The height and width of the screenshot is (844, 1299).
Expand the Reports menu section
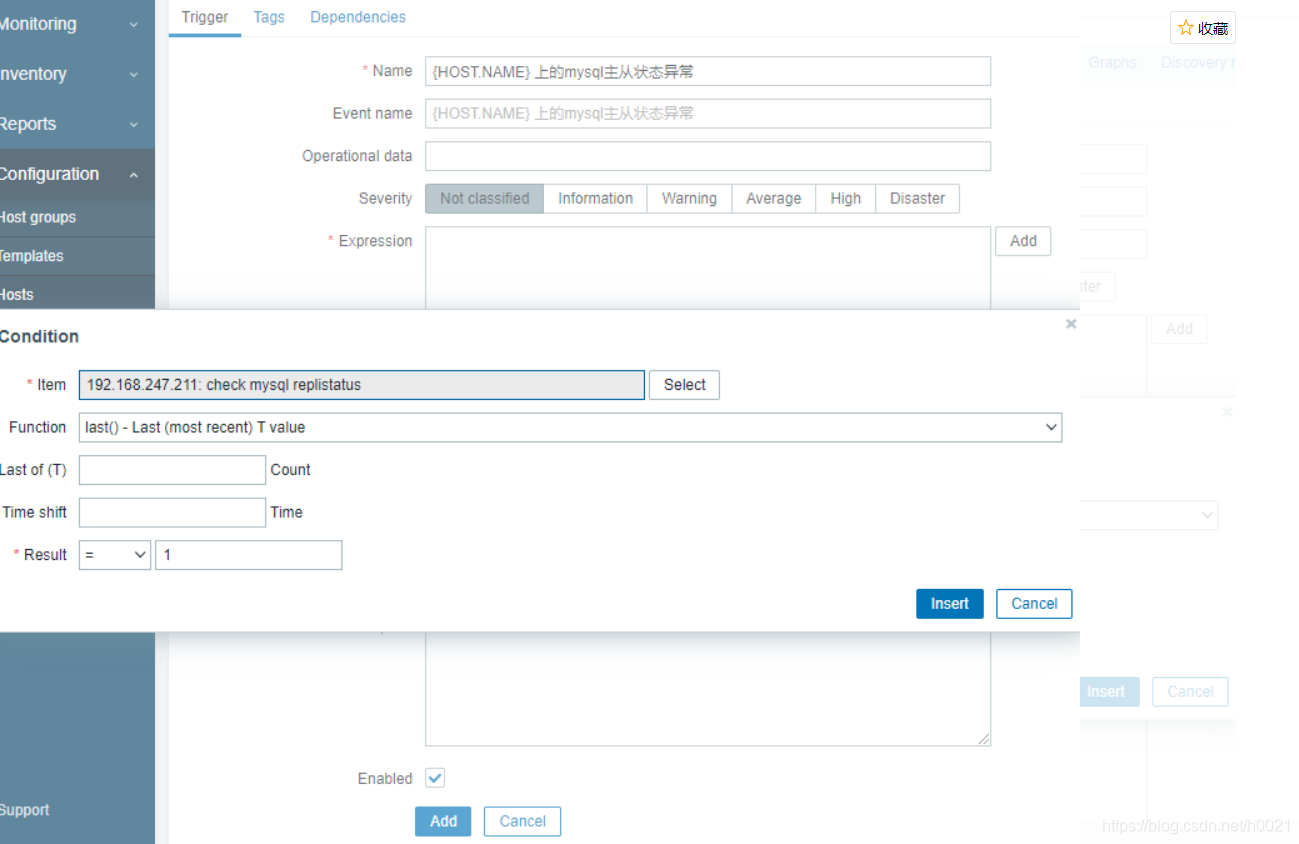(x=77, y=124)
